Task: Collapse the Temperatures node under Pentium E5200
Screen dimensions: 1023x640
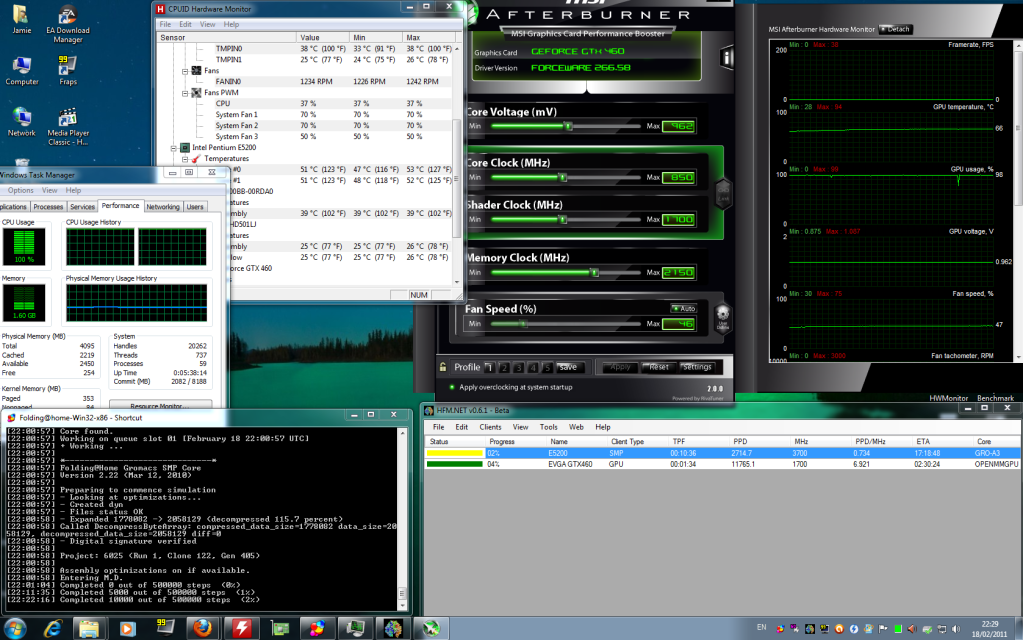Action: [185, 159]
